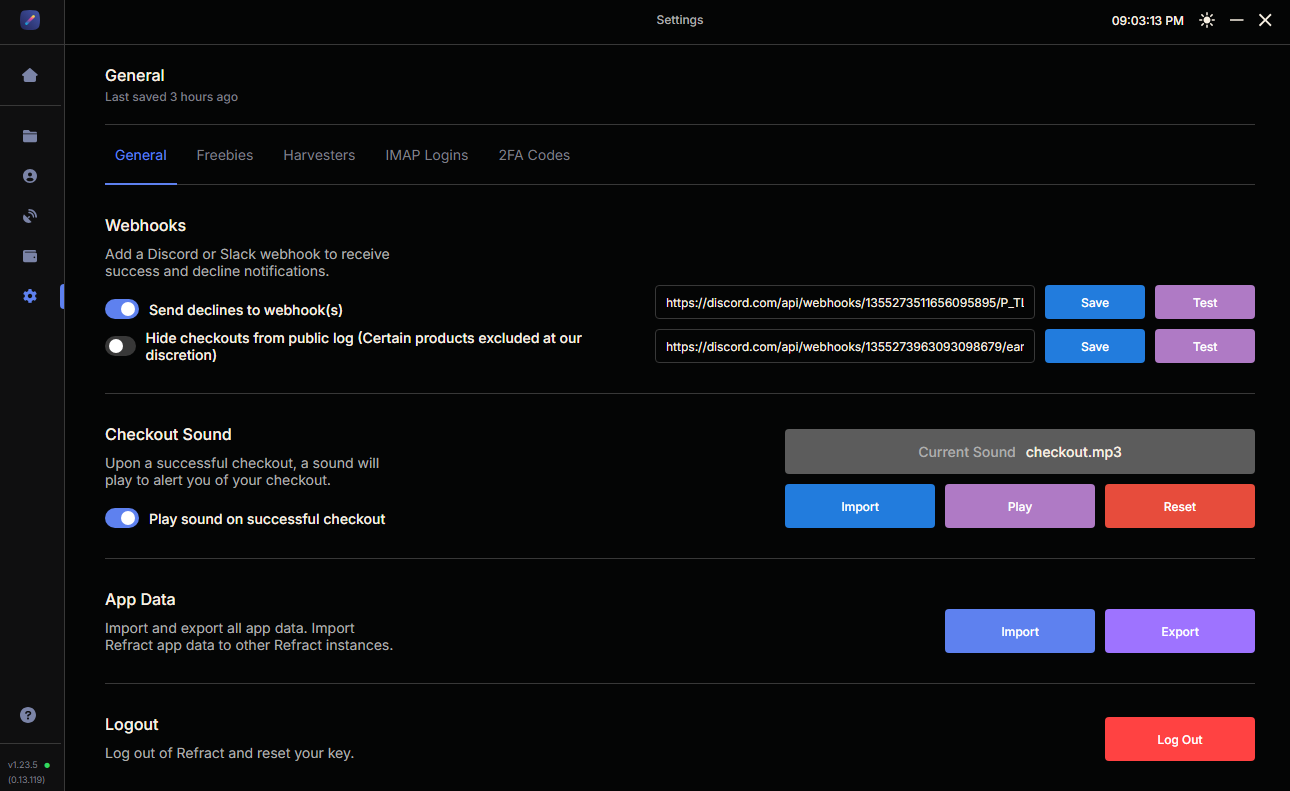This screenshot has width=1290, height=791.
Task: Open Help via the question mark icon
Action: [28, 715]
